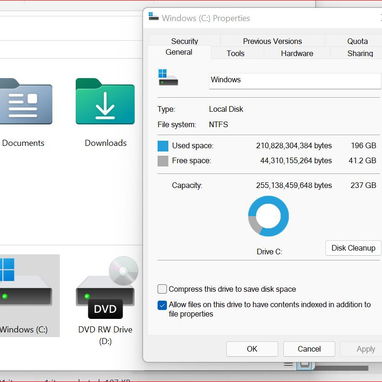The height and width of the screenshot is (382, 382).
Task: Click the File system: label
Action: [177, 125]
